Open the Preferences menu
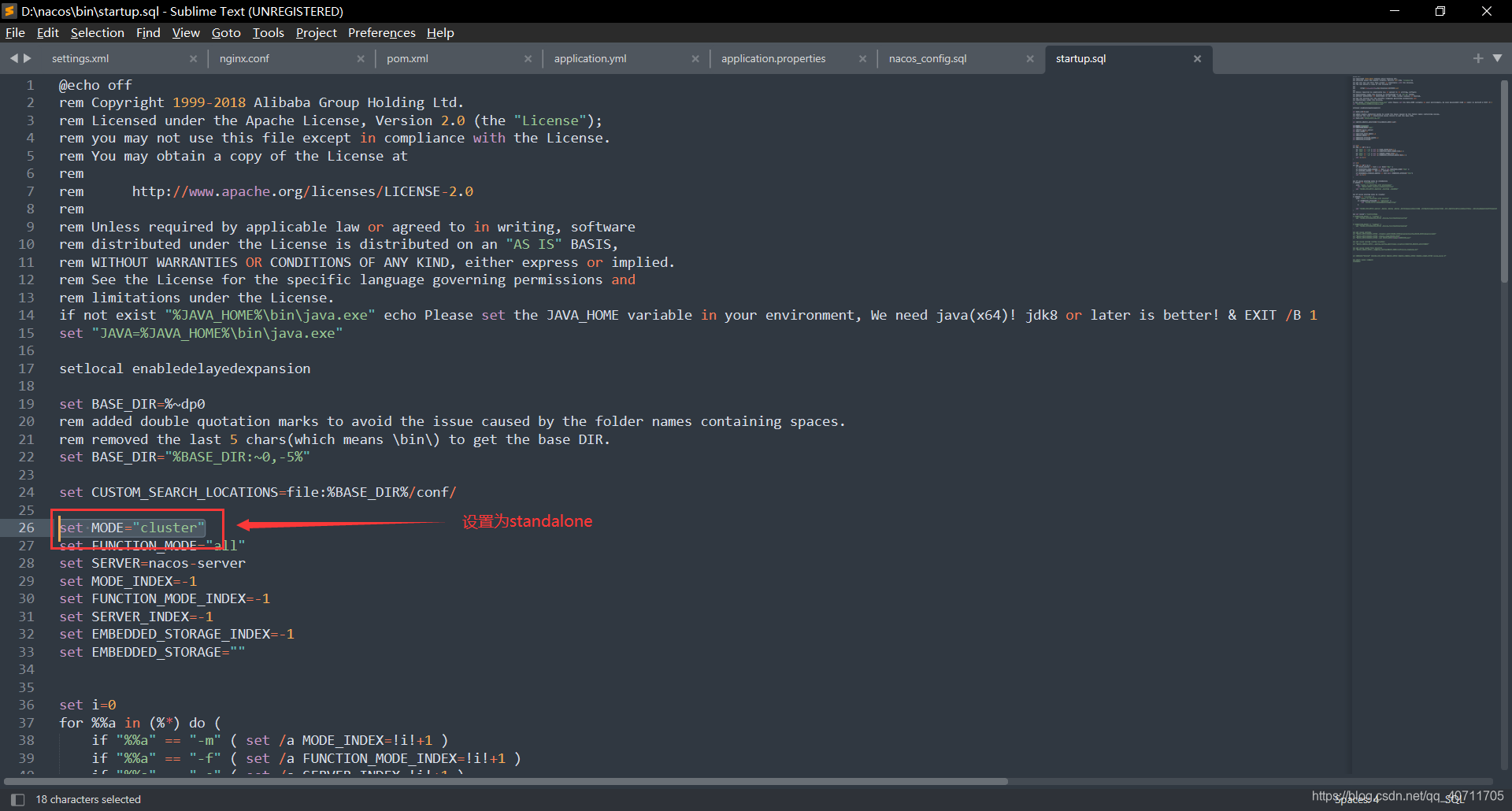The height and width of the screenshot is (811, 1512). (381, 32)
